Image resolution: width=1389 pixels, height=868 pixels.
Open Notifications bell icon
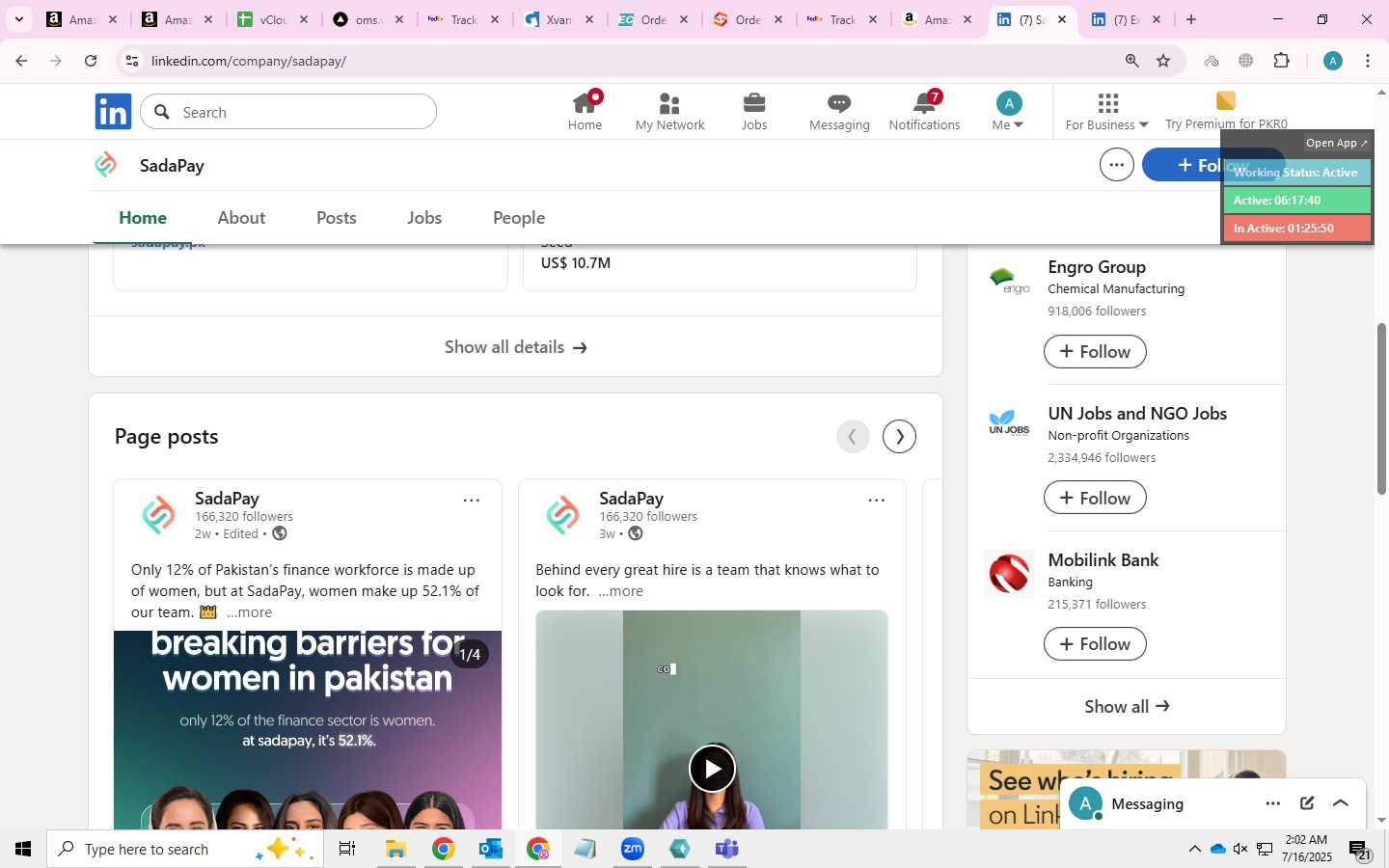pyautogui.click(x=924, y=111)
